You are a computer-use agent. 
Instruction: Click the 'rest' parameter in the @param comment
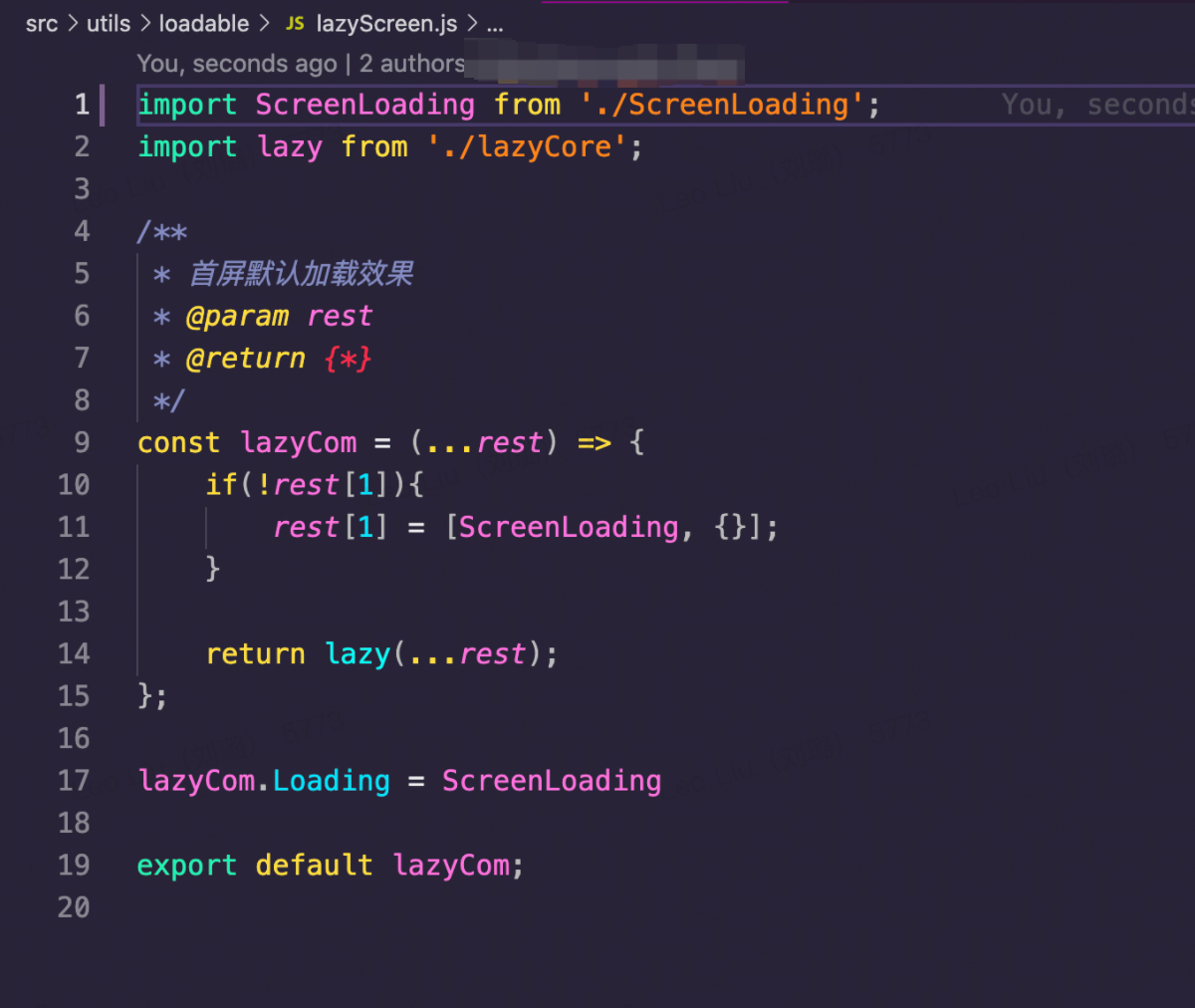[340, 317]
